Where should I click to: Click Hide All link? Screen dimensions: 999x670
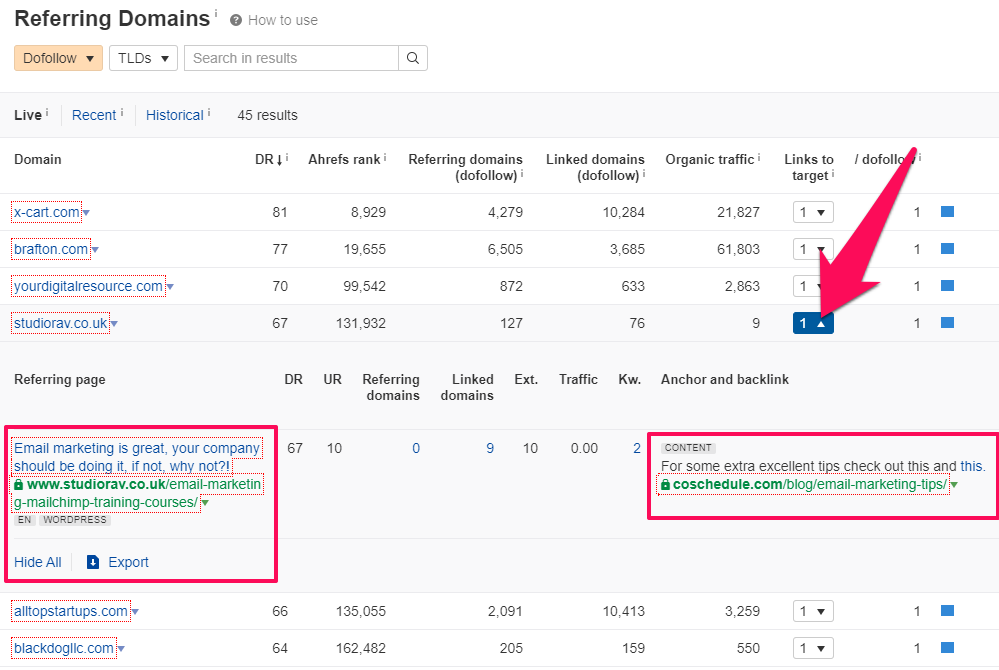(x=37, y=562)
